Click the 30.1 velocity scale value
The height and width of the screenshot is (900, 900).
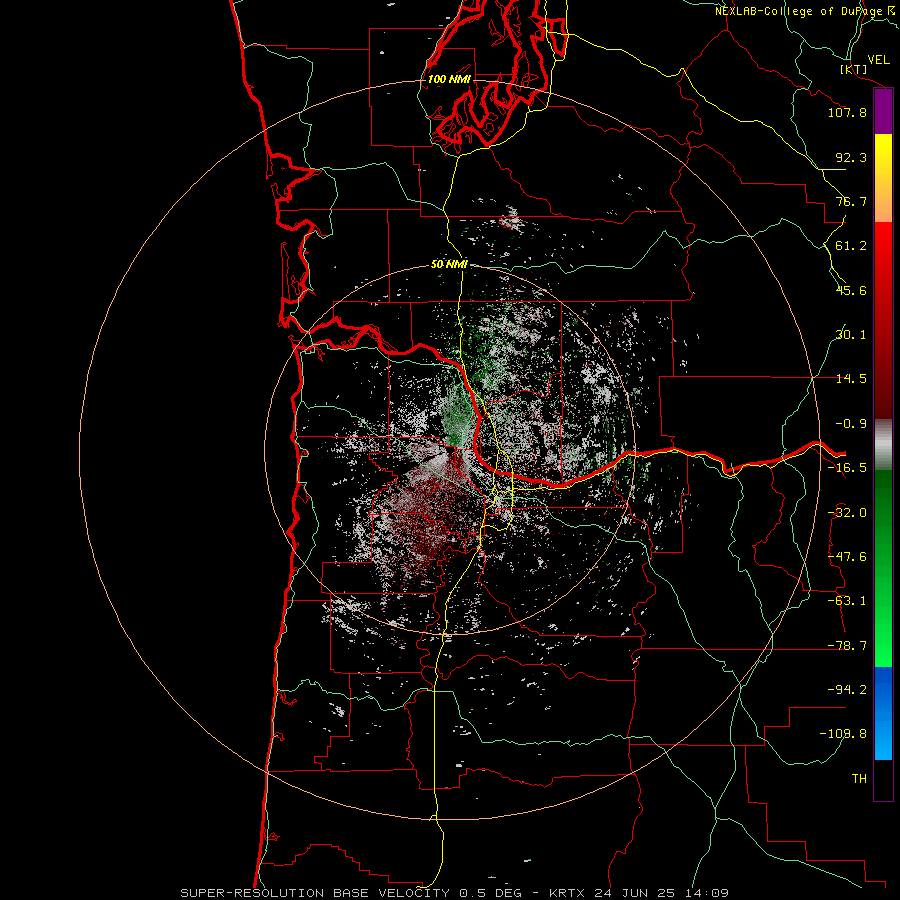[x=851, y=335]
